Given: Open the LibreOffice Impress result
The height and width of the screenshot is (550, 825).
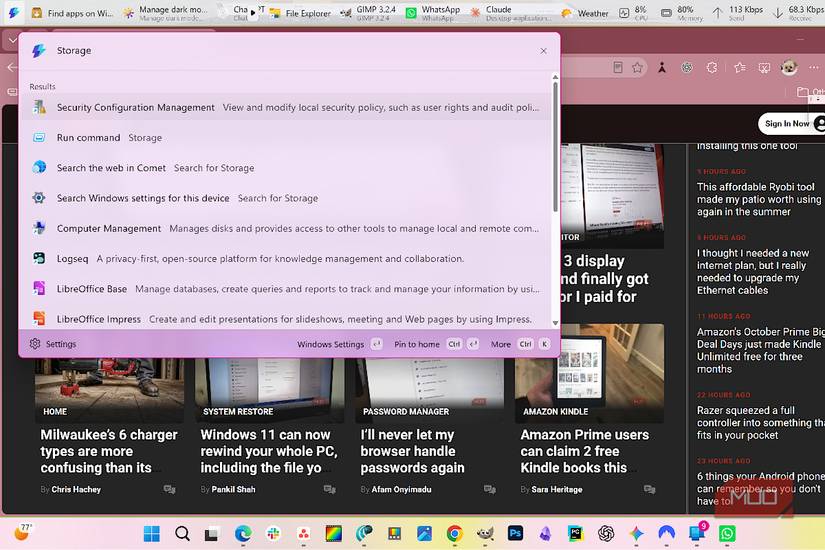Looking at the screenshot, I should 285,319.
